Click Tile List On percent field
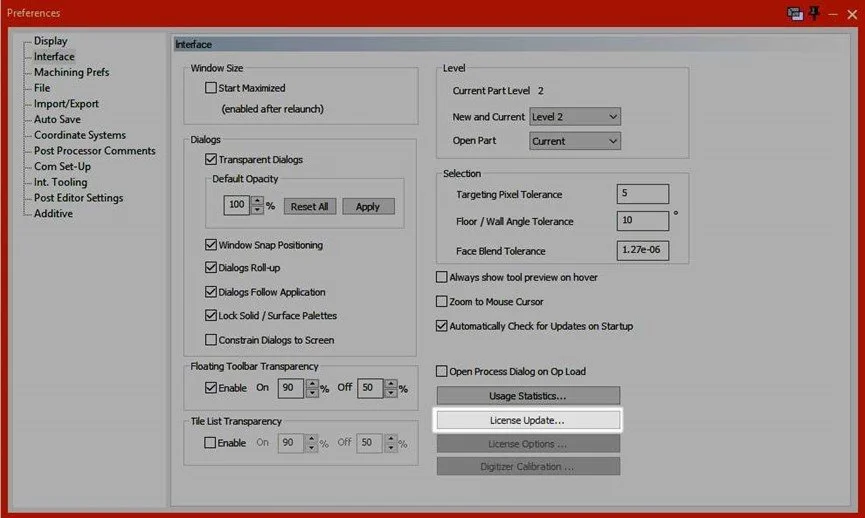865x518 pixels. click(x=290, y=443)
